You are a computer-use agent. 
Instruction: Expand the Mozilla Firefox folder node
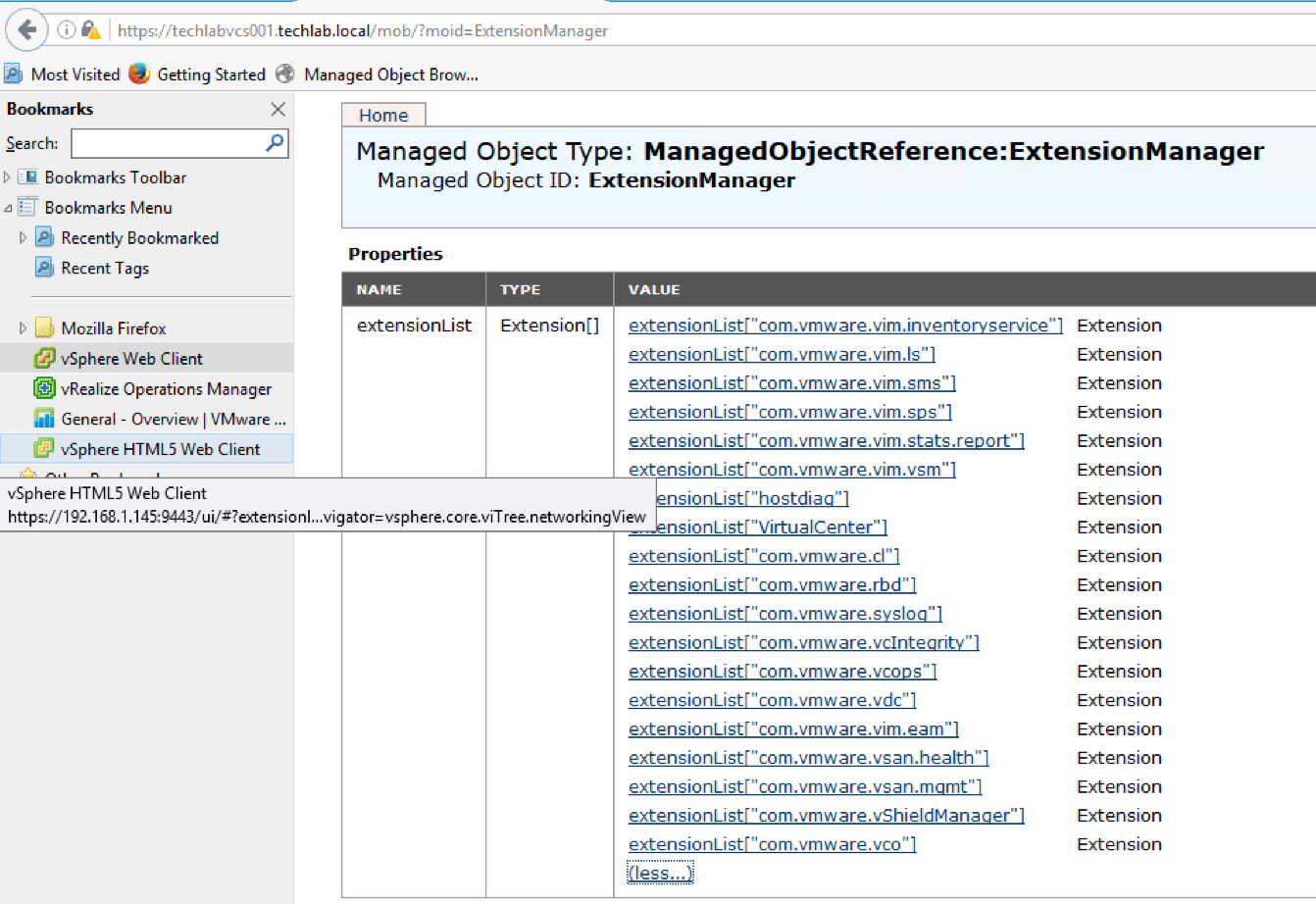(x=24, y=328)
